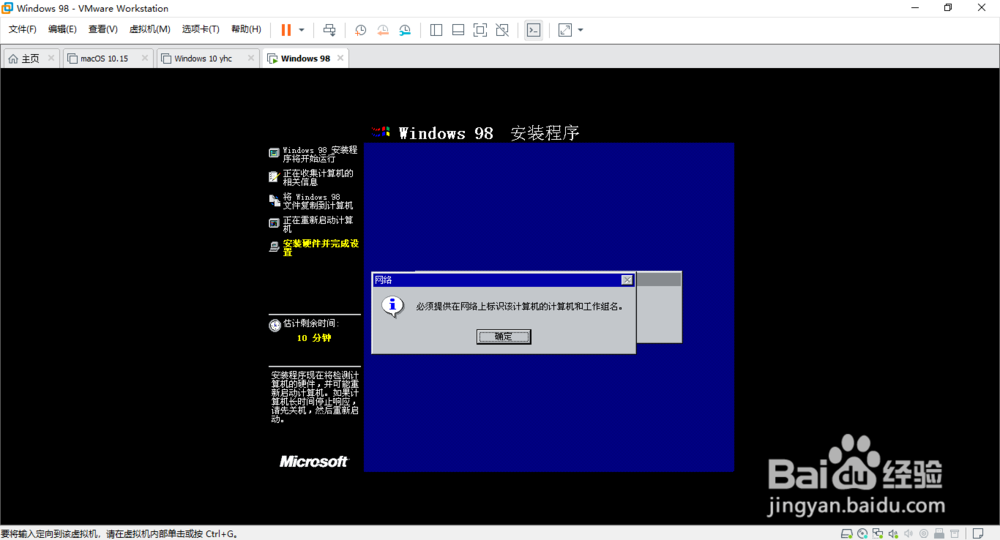Click the greyed-out speaker status bar icon
This screenshot has height=540, width=1000.
pyautogui.click(x=908, y=534)
